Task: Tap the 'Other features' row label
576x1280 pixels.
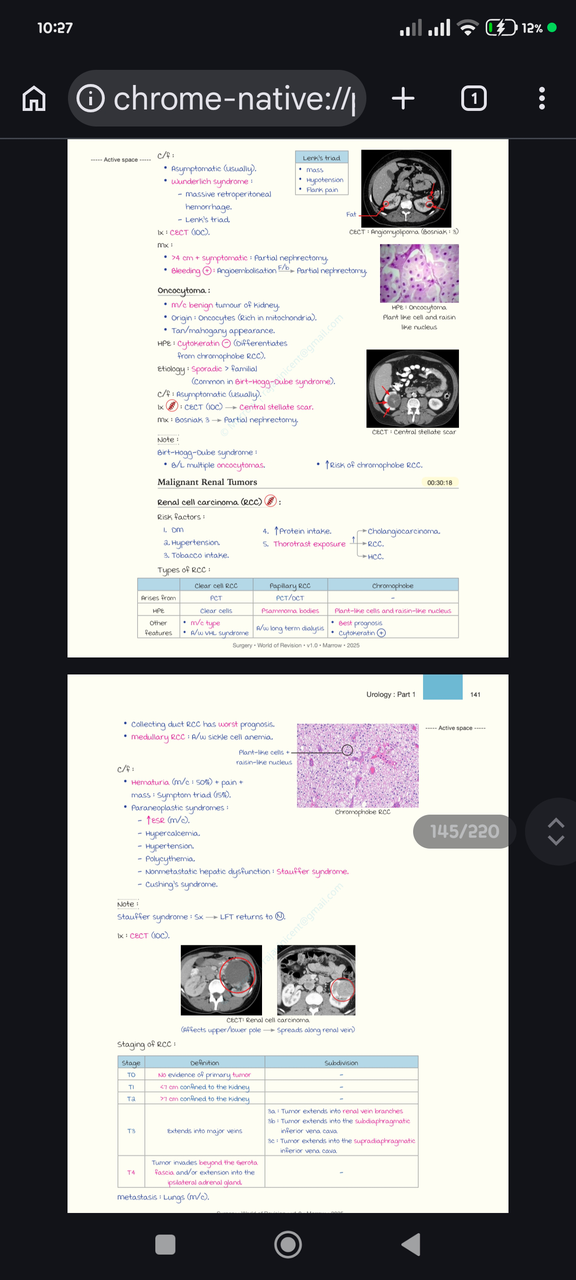Action: 158,628
